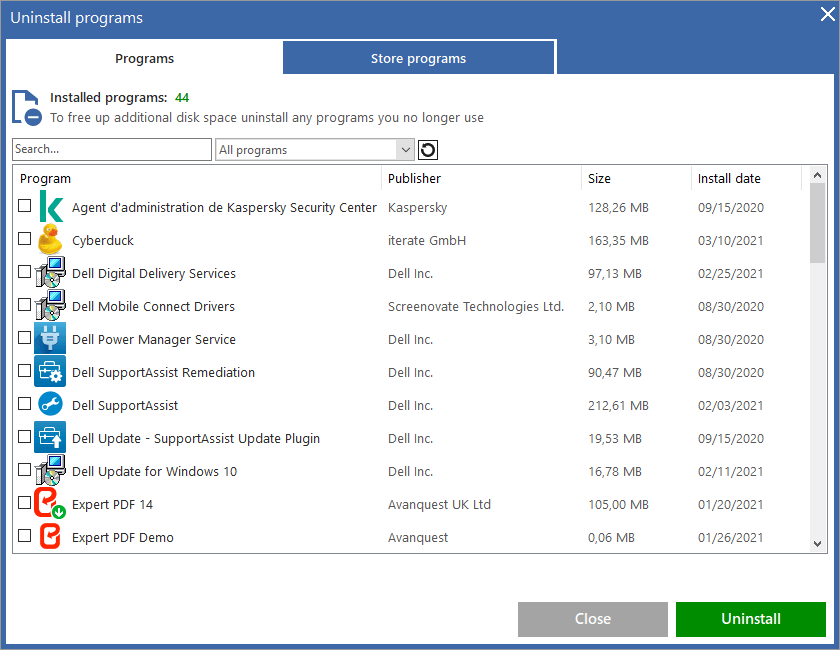Sort by the Publisher column header
Viewport: 840px width, 650px height.
tap(481, 178)
